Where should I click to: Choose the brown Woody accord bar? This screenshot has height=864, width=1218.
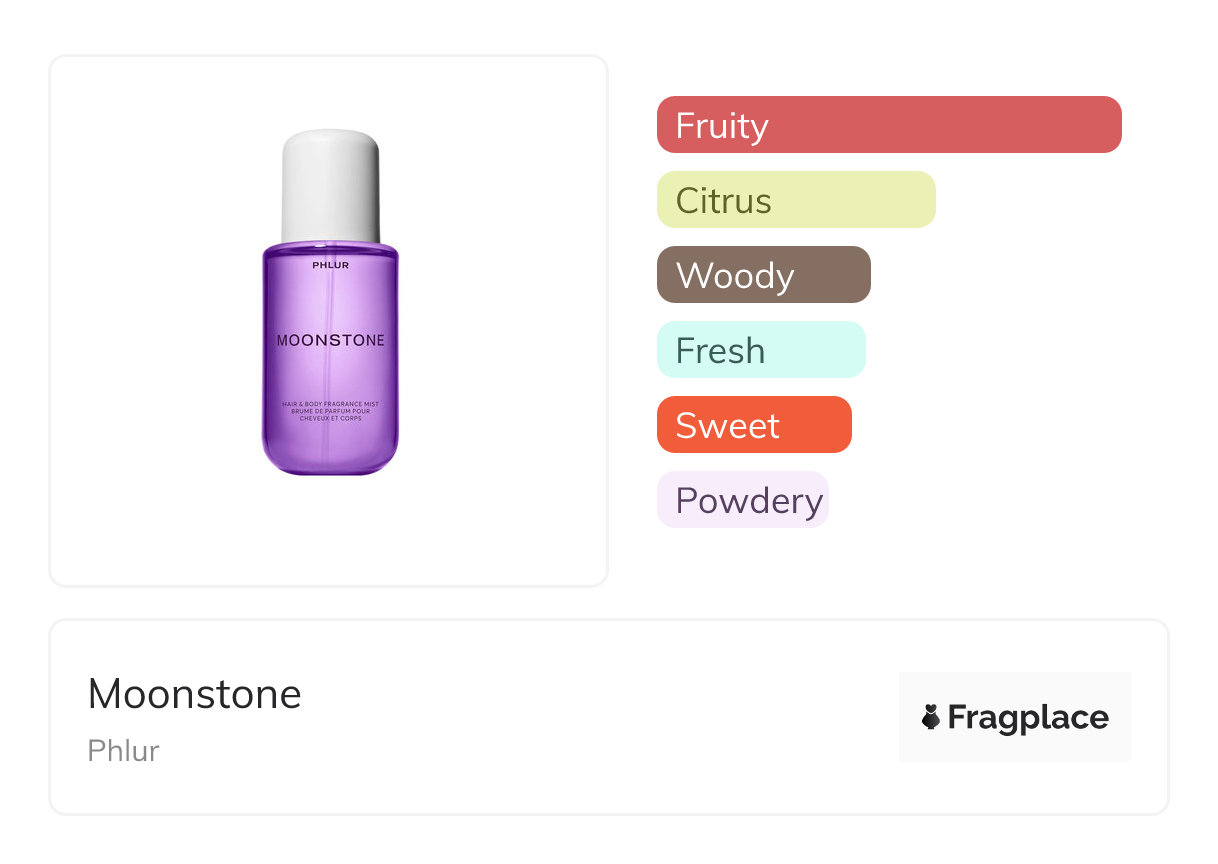764,275
